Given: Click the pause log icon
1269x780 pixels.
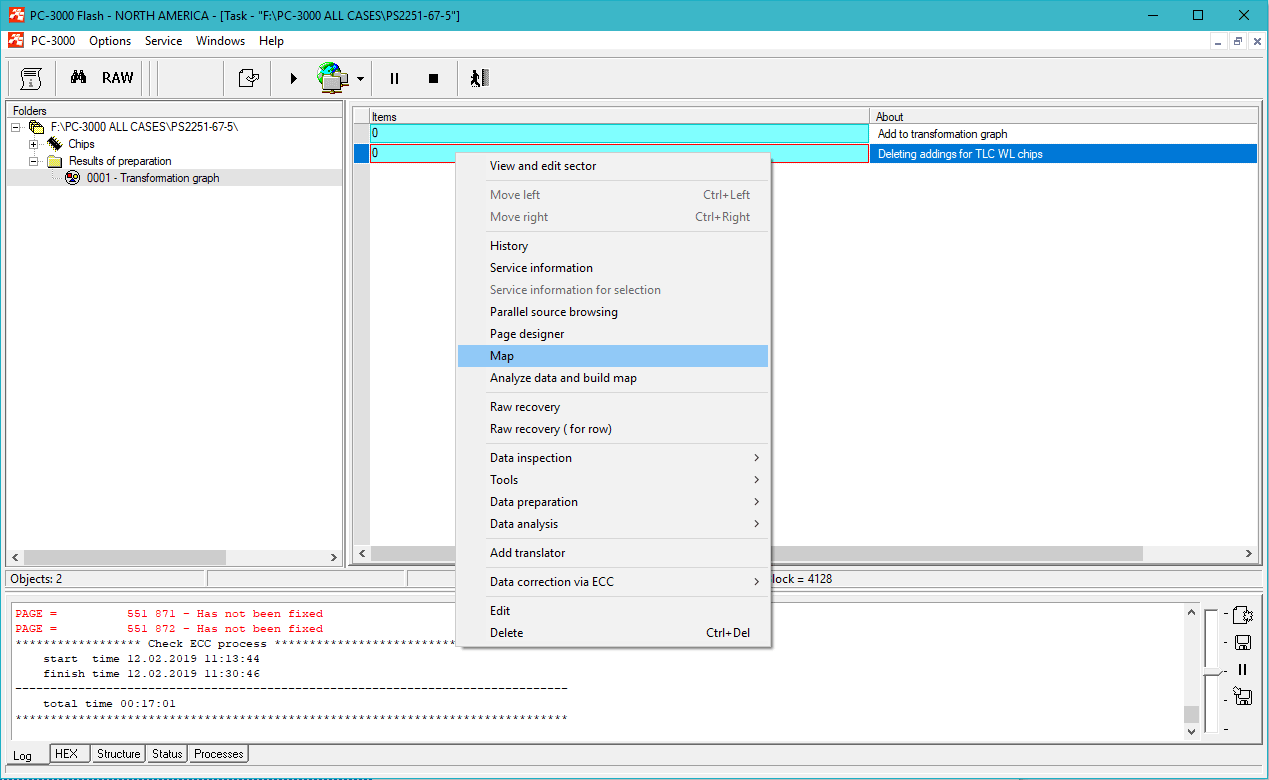Looking at the screenshot, I should click(1243, 670).
